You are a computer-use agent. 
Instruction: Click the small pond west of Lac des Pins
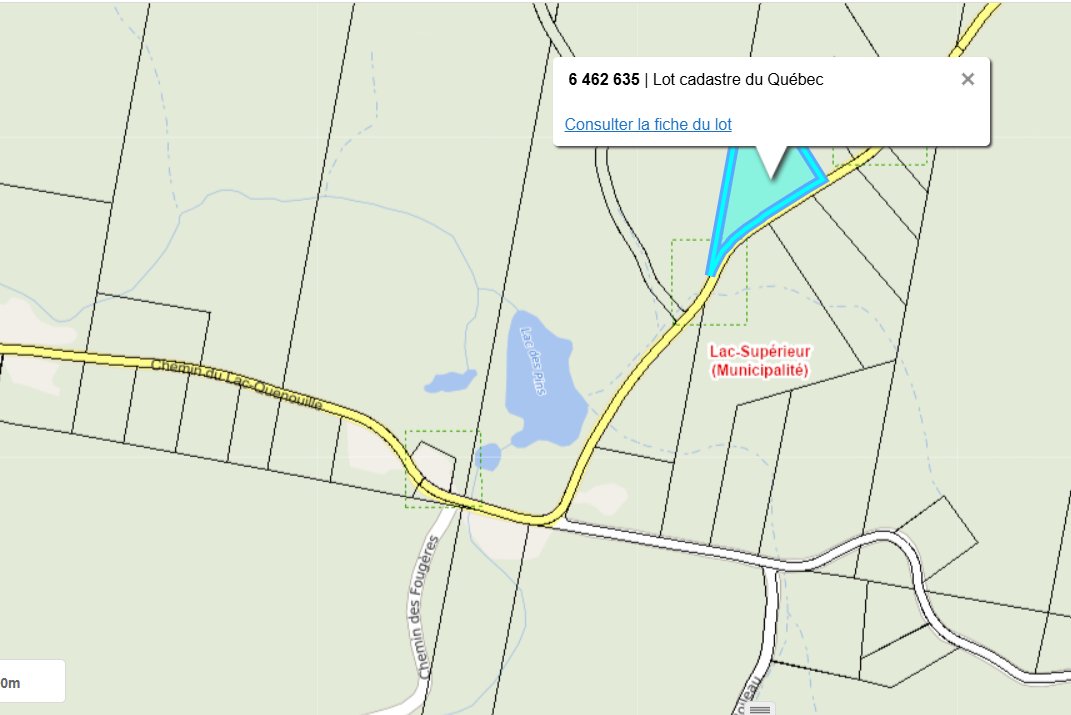pyautogui.click(x=449, y=381)
